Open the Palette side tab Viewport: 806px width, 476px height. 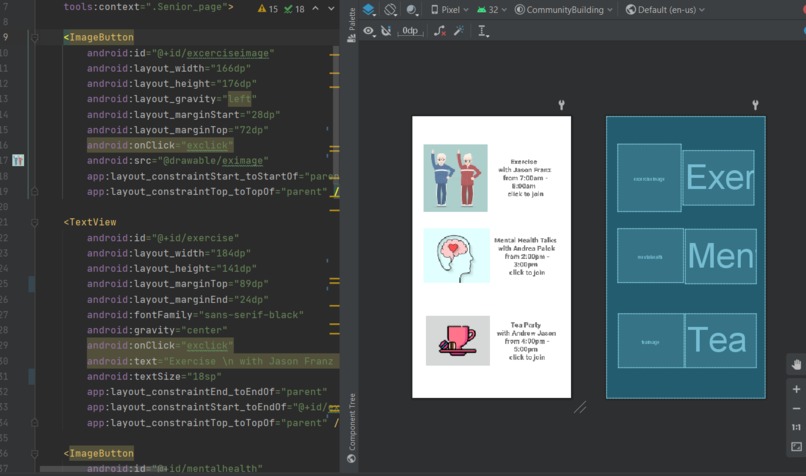(352, 25)
